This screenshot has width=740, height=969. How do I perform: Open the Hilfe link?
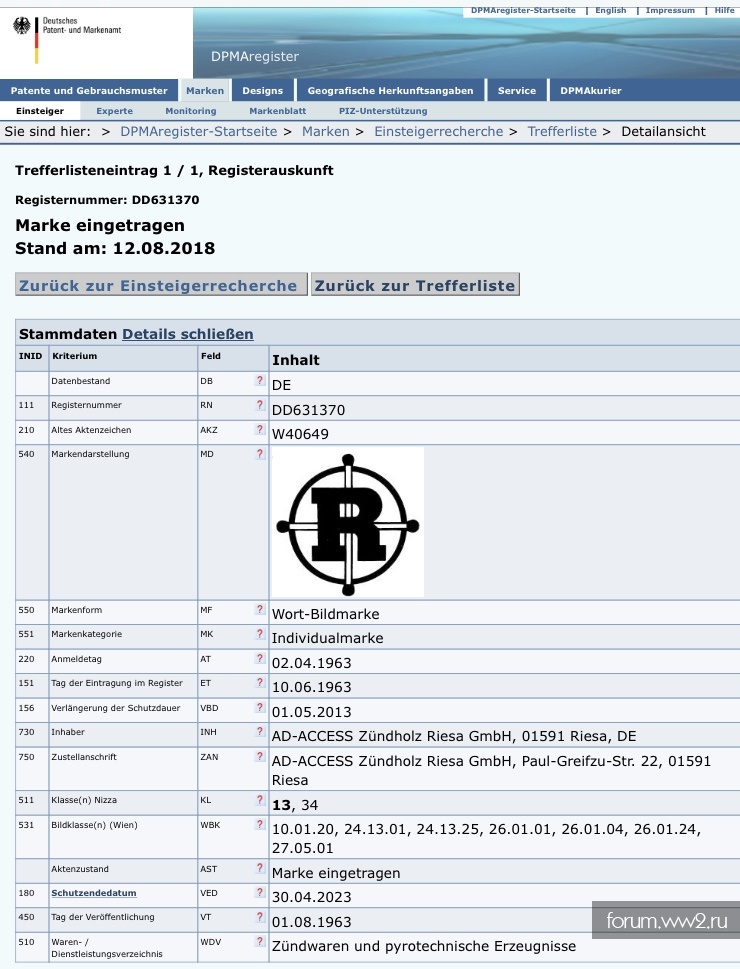point(725,11)
